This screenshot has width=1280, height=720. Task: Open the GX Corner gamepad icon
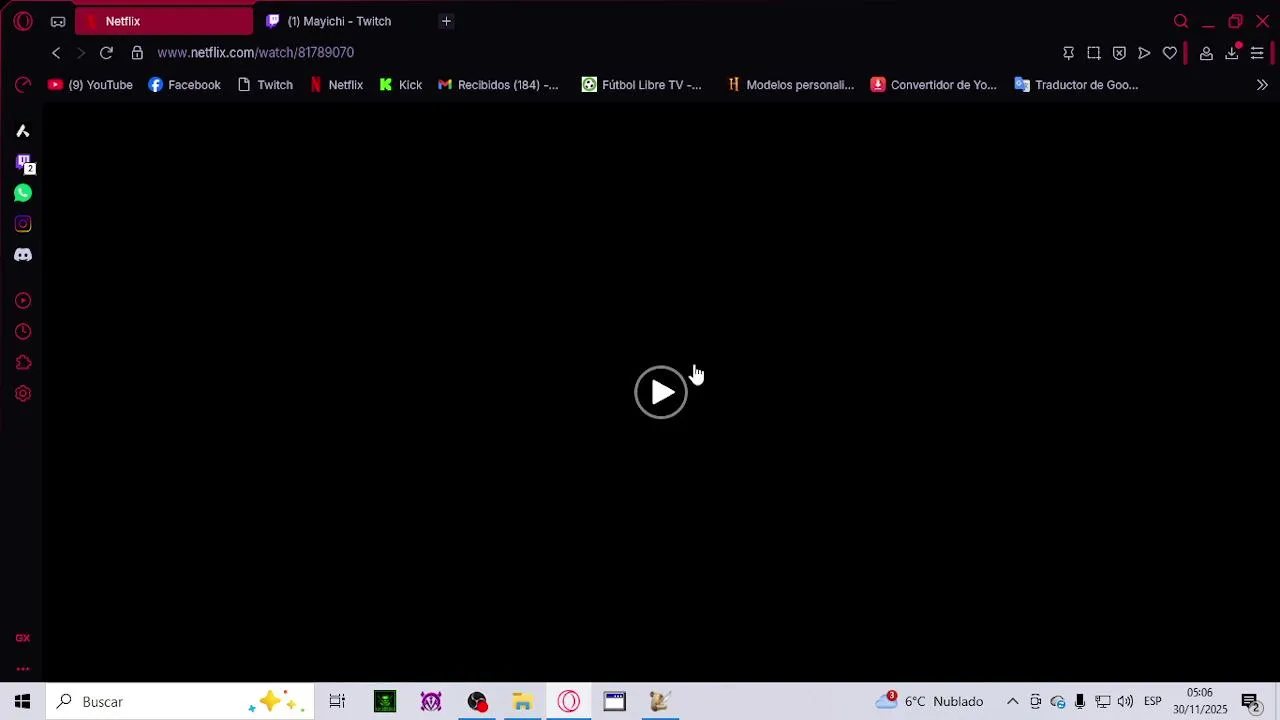58,21
